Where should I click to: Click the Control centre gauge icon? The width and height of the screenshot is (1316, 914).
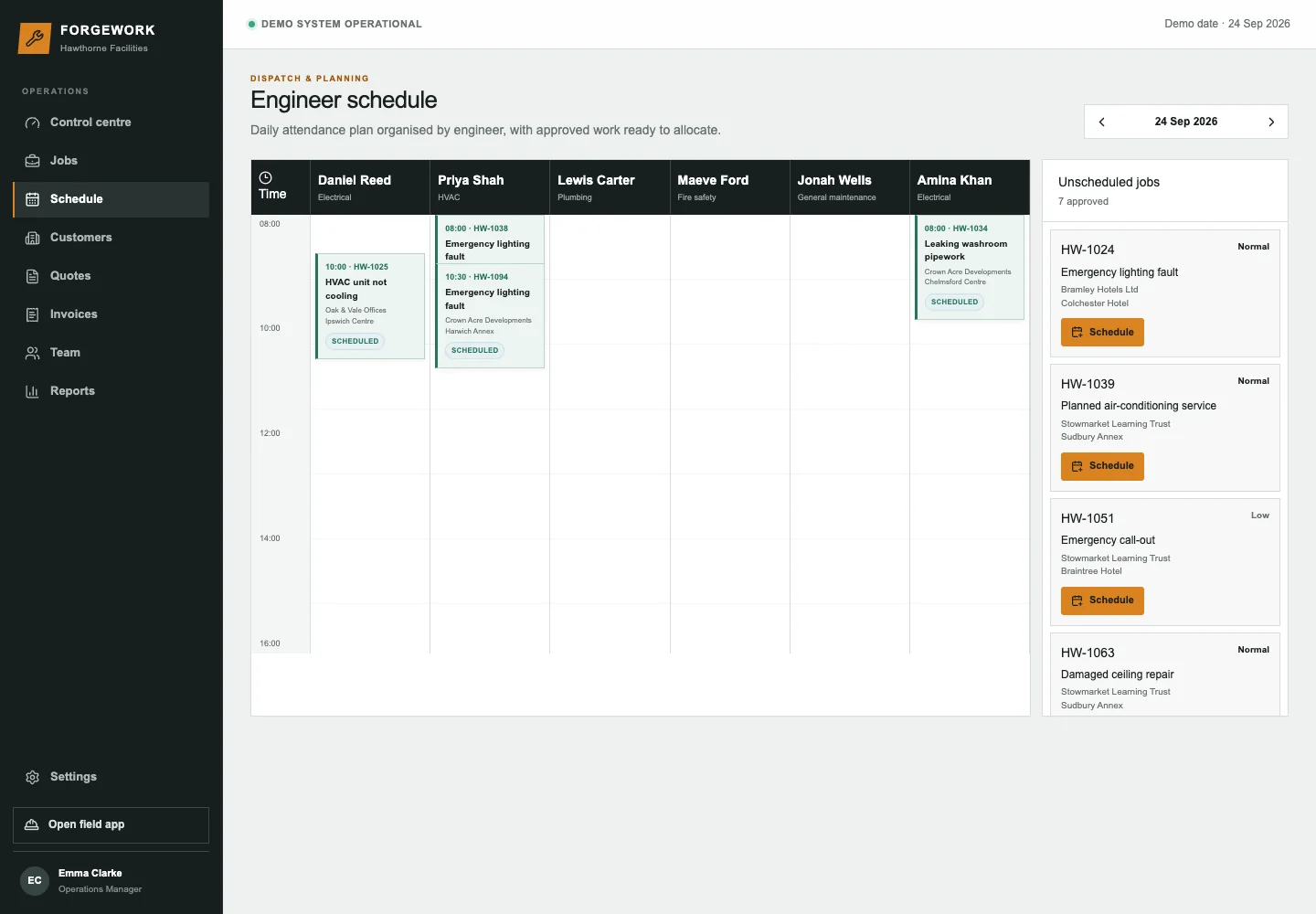coord(32,122)
